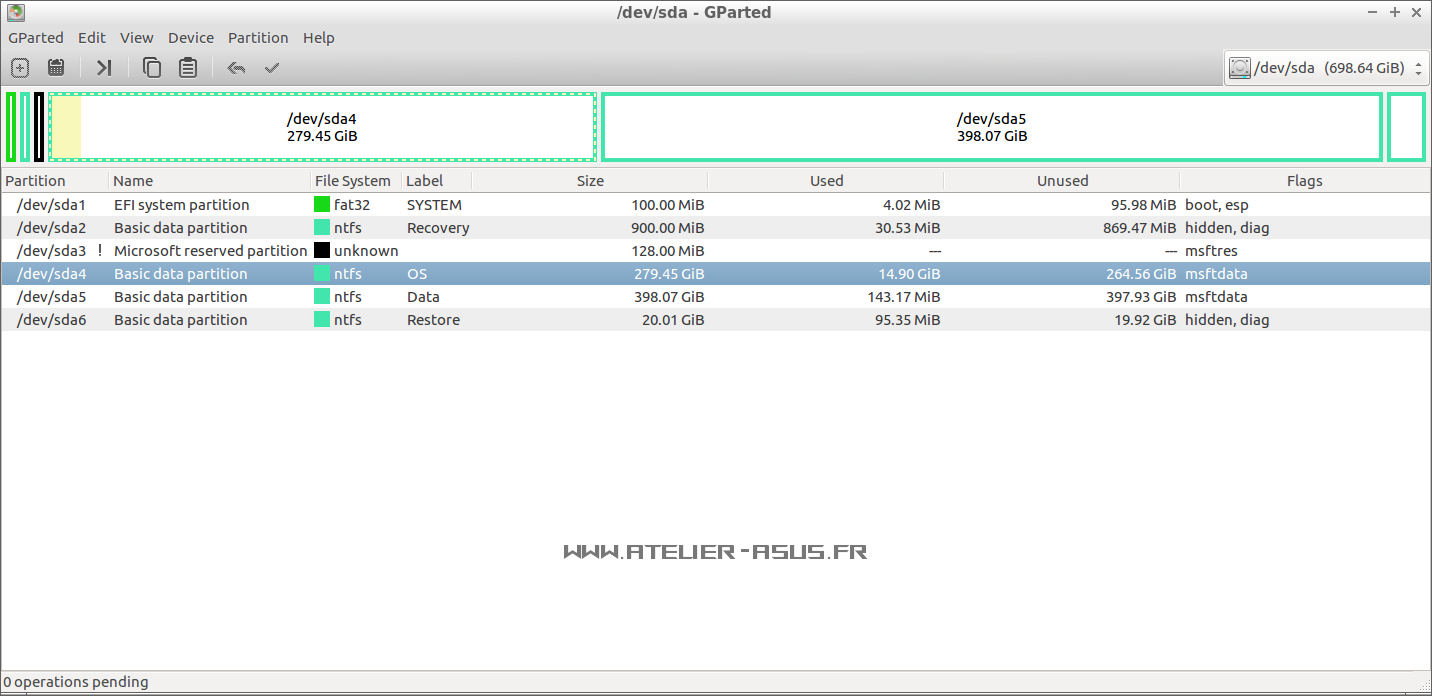Select the /dev/sda4 graphical partition block
This screenshot has width=1432, height=696.
[x=322, y=127]
